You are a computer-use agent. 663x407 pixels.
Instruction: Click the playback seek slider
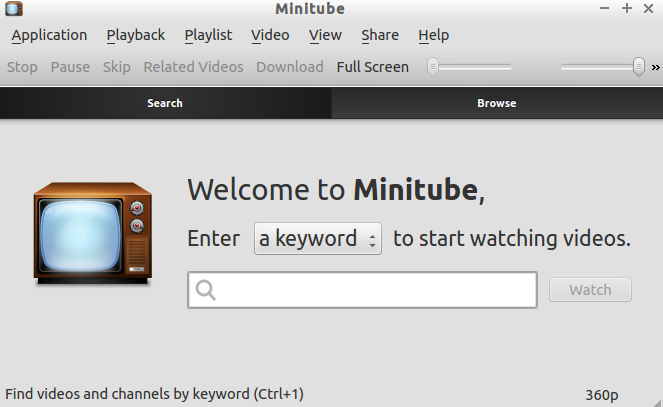(469, 67)
